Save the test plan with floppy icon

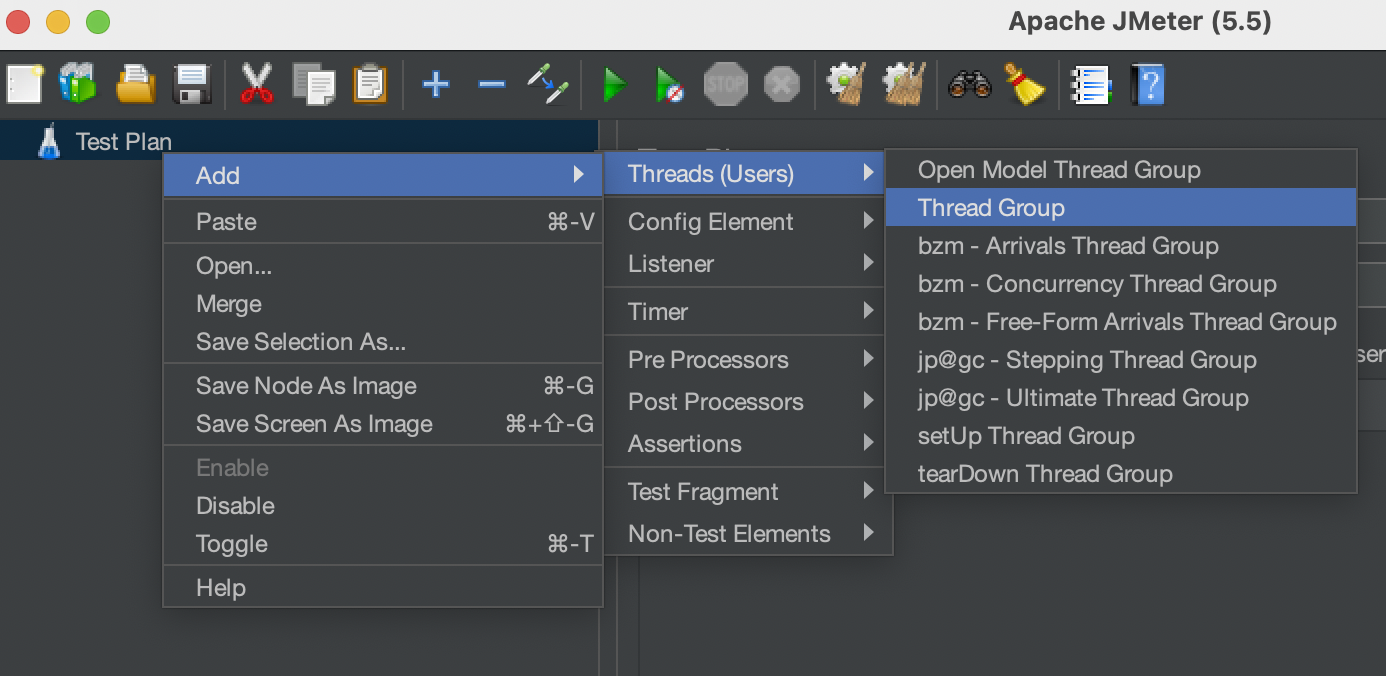pyautogui.click(x=192, y=84)
